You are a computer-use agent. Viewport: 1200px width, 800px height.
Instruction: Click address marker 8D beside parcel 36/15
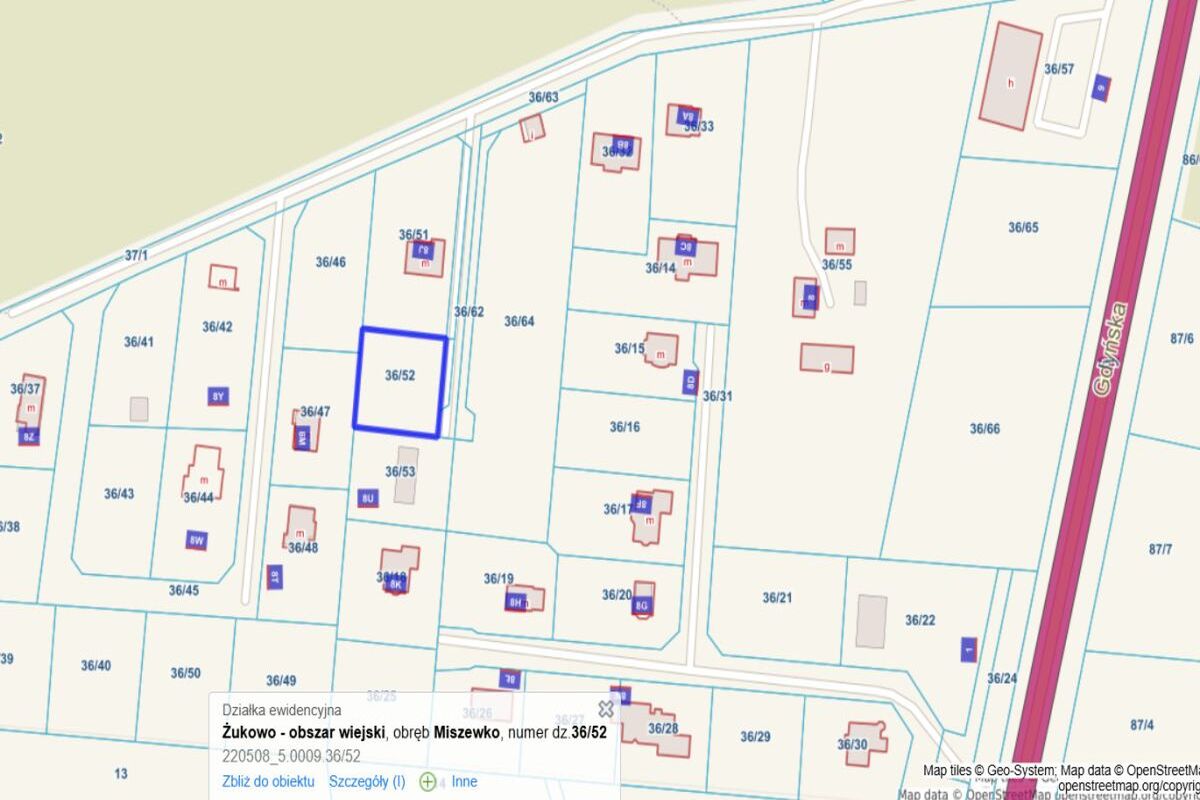pos(689,381)
